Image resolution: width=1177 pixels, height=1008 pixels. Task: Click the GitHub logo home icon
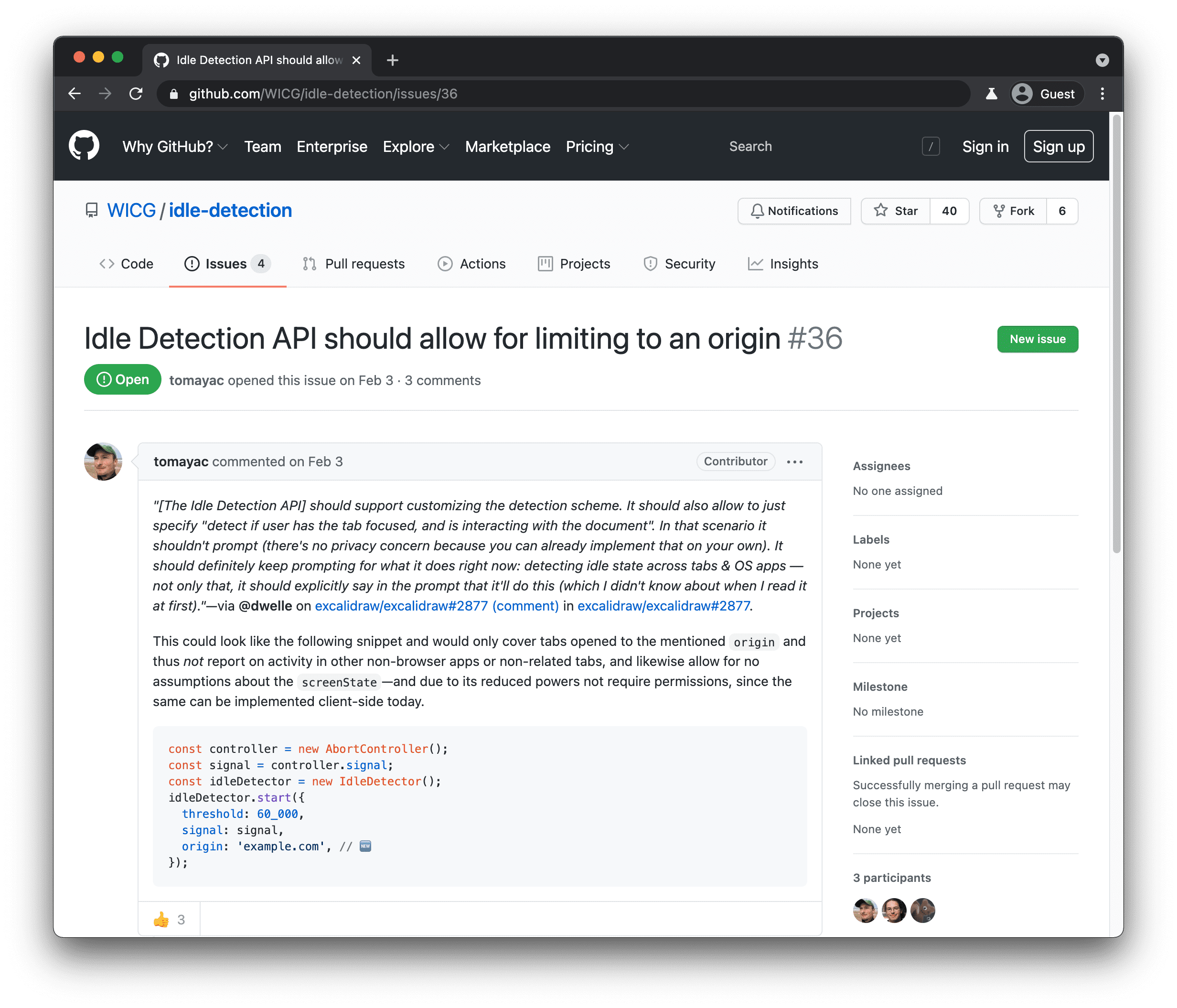(85, 147)
